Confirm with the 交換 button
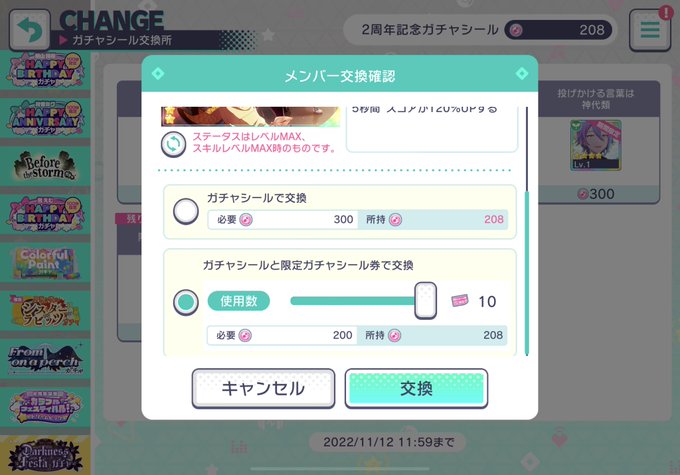This screenshot has width=680, height=475. (x=416, y=388)
